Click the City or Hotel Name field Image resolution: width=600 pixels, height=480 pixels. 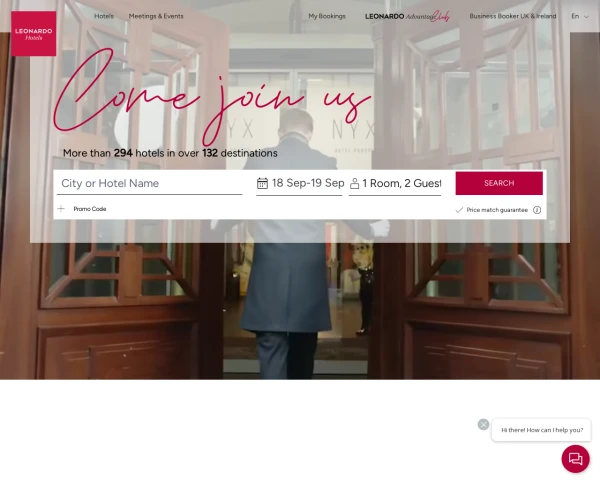click(x=150, y=183)
